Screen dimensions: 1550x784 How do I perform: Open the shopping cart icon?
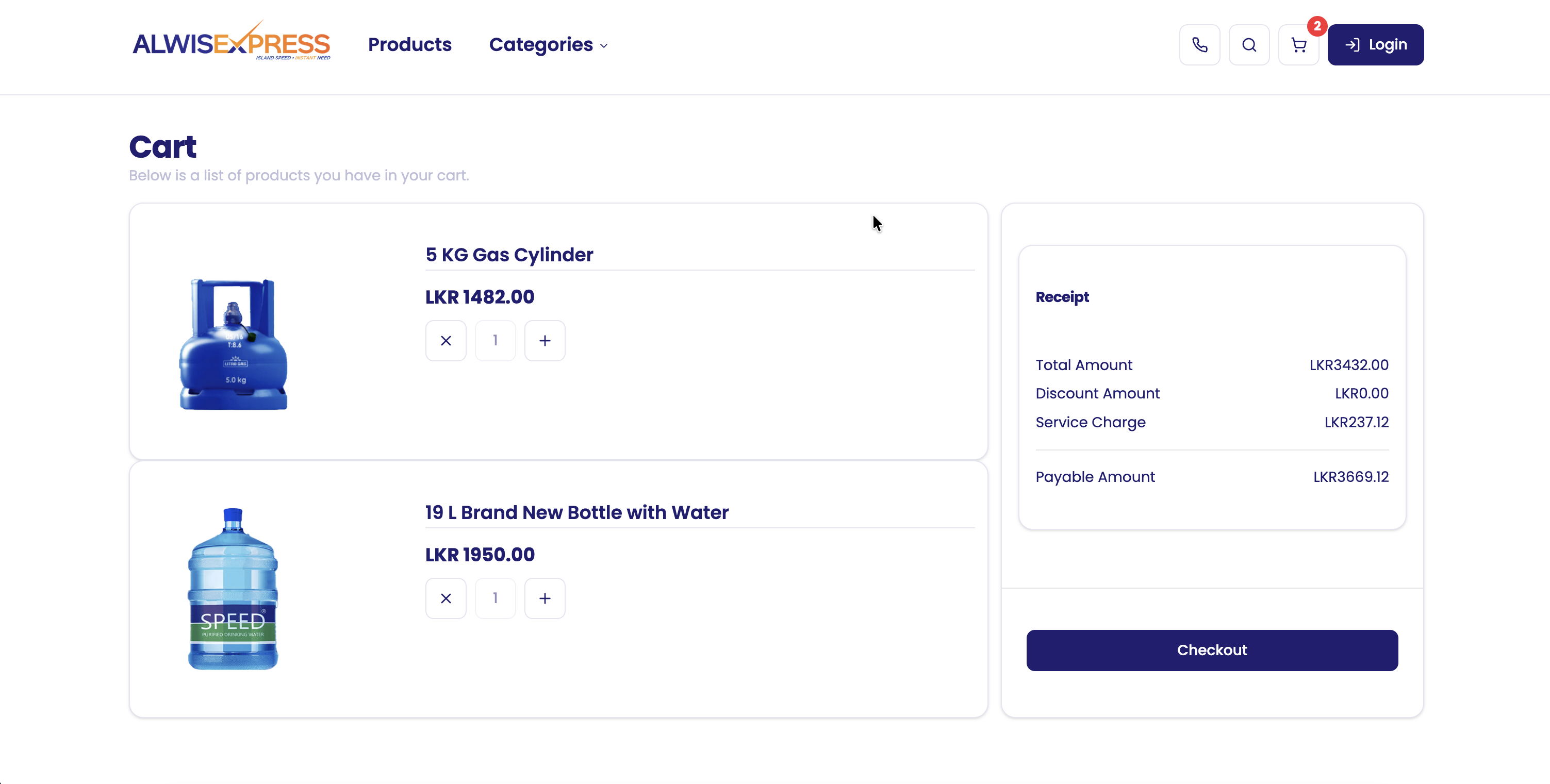[x=1298, y=45]
